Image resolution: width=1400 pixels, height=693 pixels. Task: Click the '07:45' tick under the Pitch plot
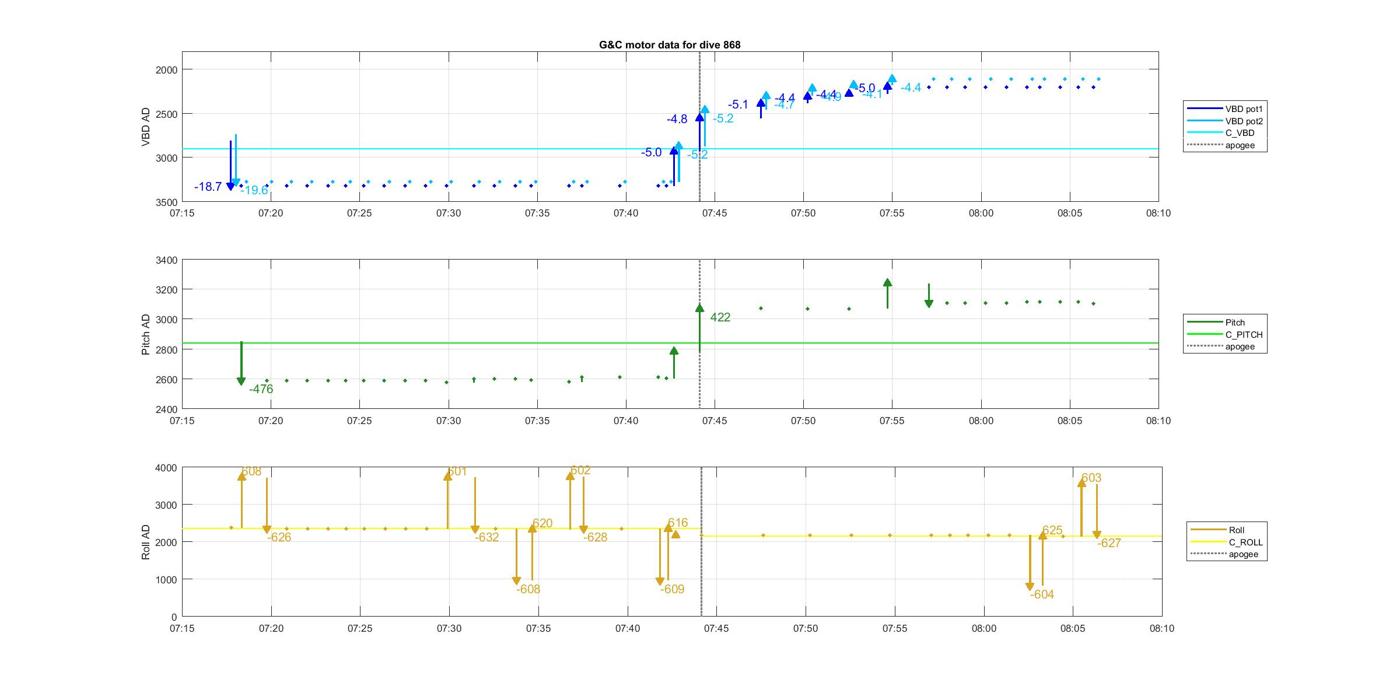click(x=715, y=421)
